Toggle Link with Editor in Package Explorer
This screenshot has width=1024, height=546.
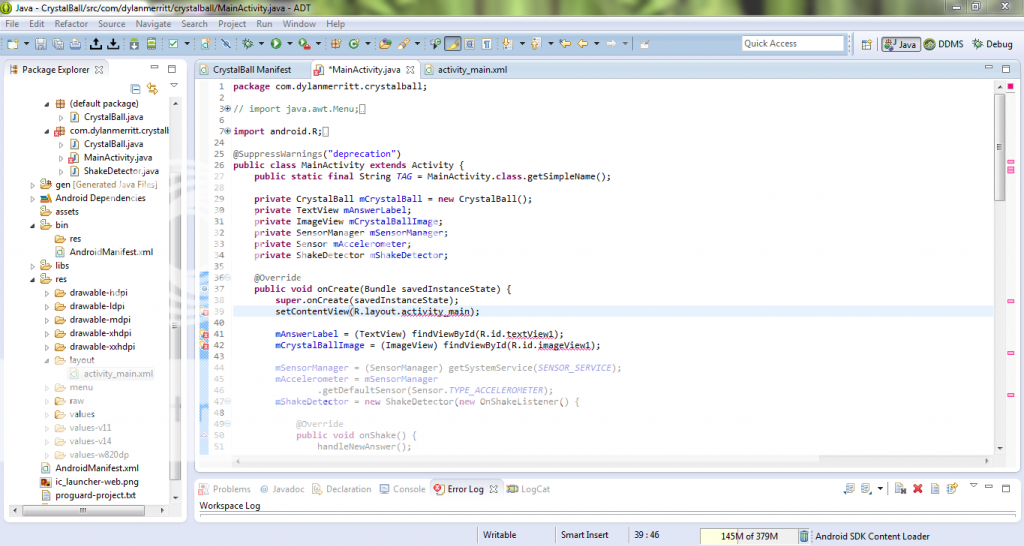(153, 87)
